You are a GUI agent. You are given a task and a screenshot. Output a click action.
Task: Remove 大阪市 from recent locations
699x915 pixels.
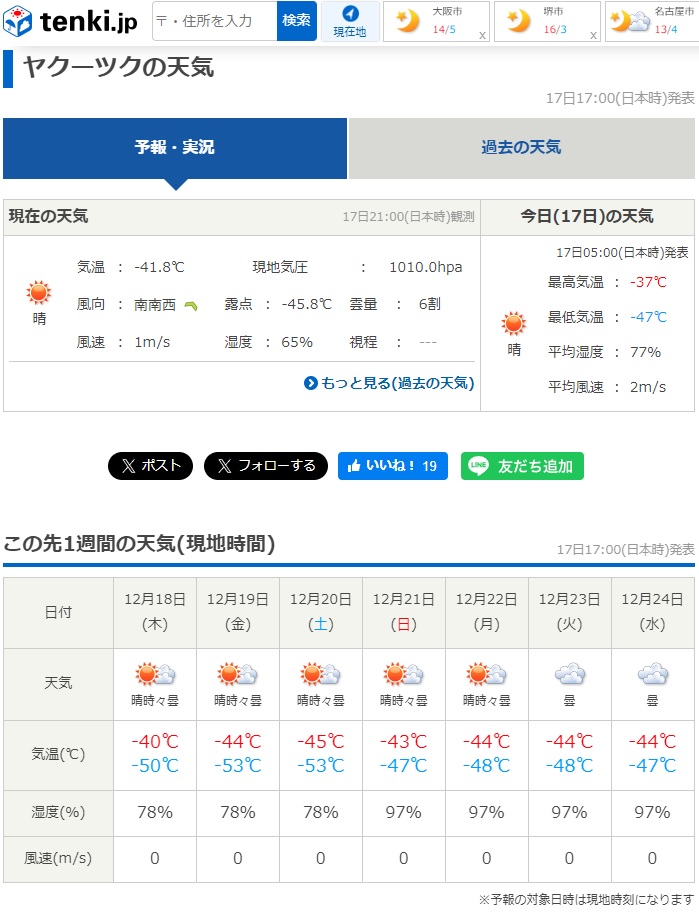pos(482,35)
